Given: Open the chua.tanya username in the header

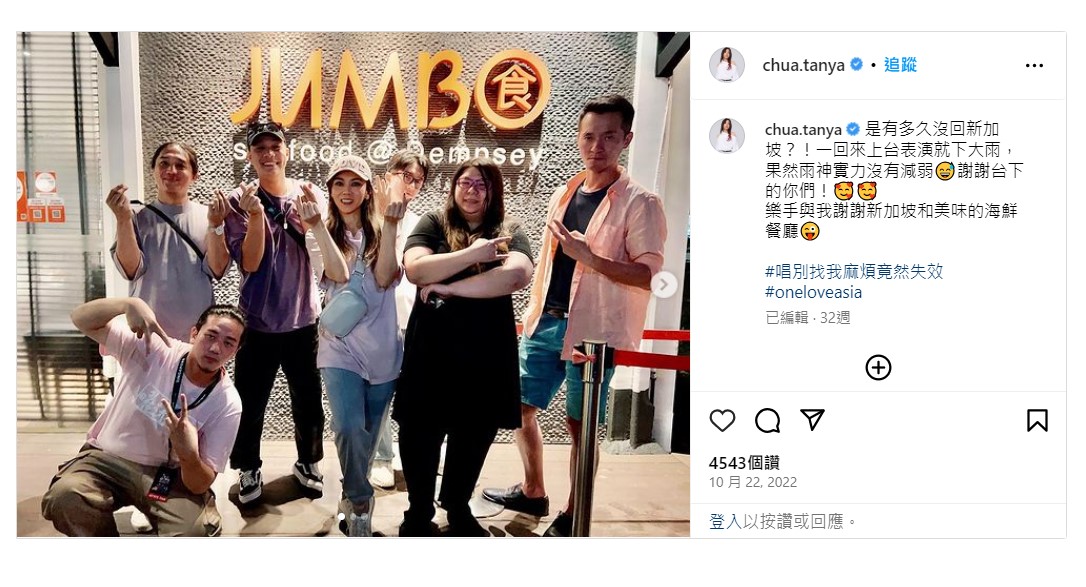Looking at the screenshot, I should [803, 65].
